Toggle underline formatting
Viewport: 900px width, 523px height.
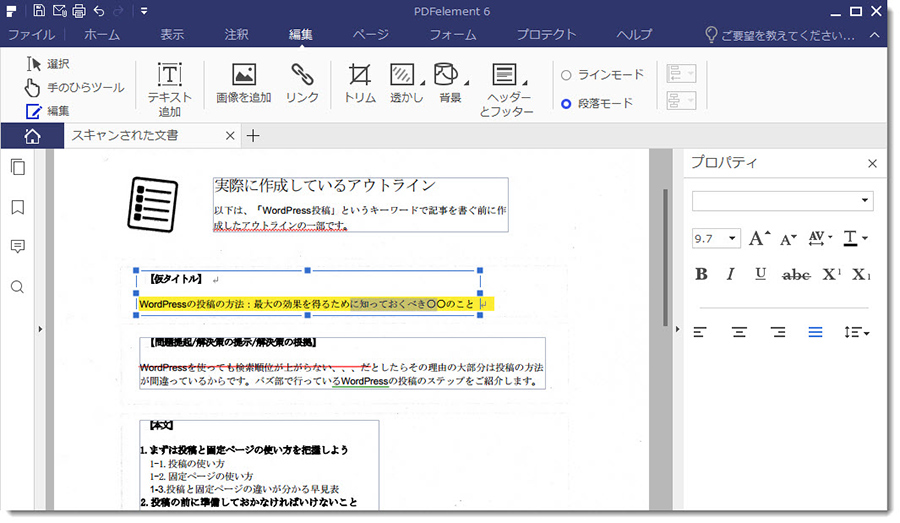coord(760,274)
